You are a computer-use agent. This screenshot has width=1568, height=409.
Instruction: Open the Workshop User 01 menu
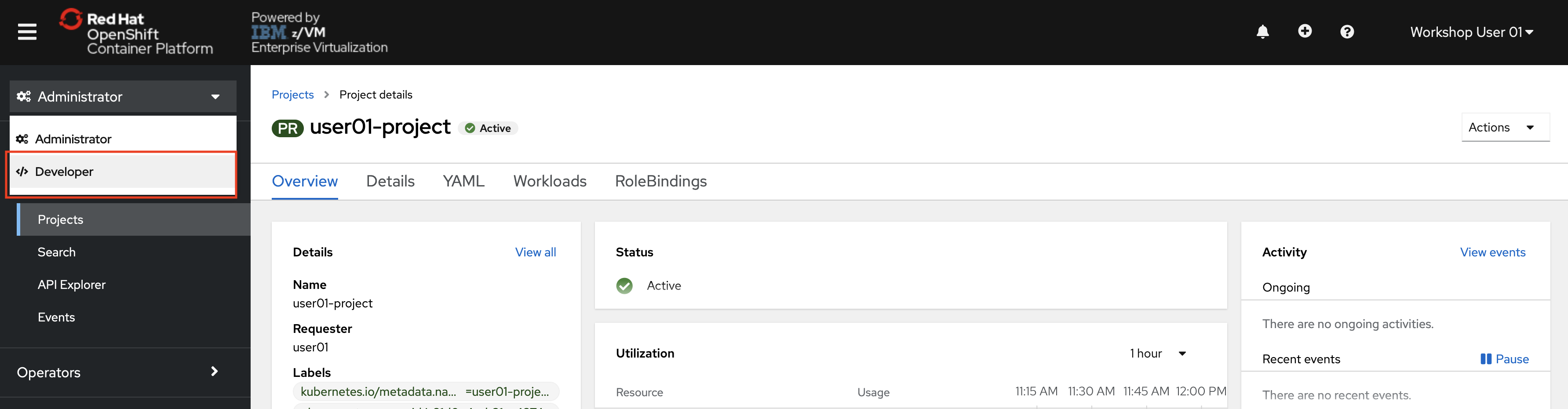pyautogui.click(x=1471, y=32)
